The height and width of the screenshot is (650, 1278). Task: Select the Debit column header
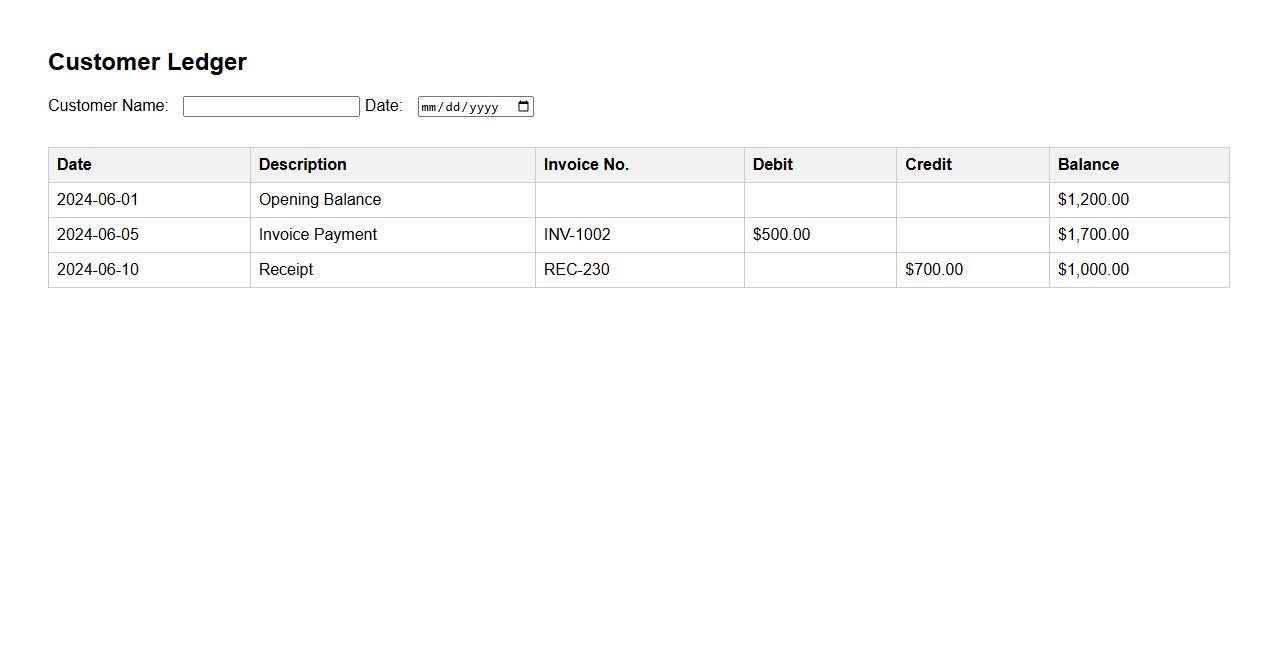pyautogui.click(x=772, y=165)
